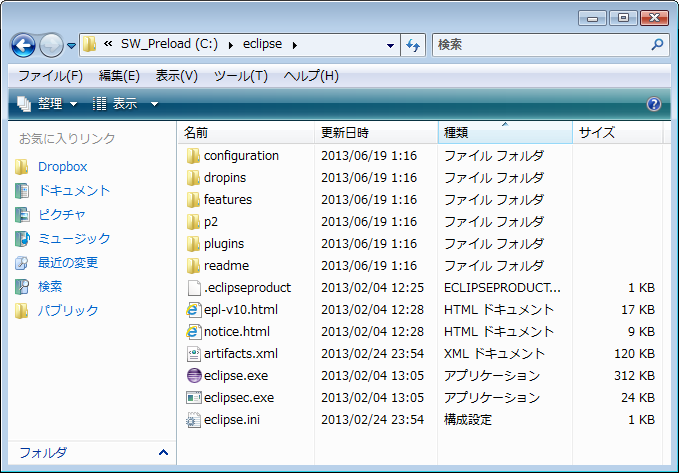
Task: Open 検索 favorite link in sidebar
Action: click(x=50, y=286)
